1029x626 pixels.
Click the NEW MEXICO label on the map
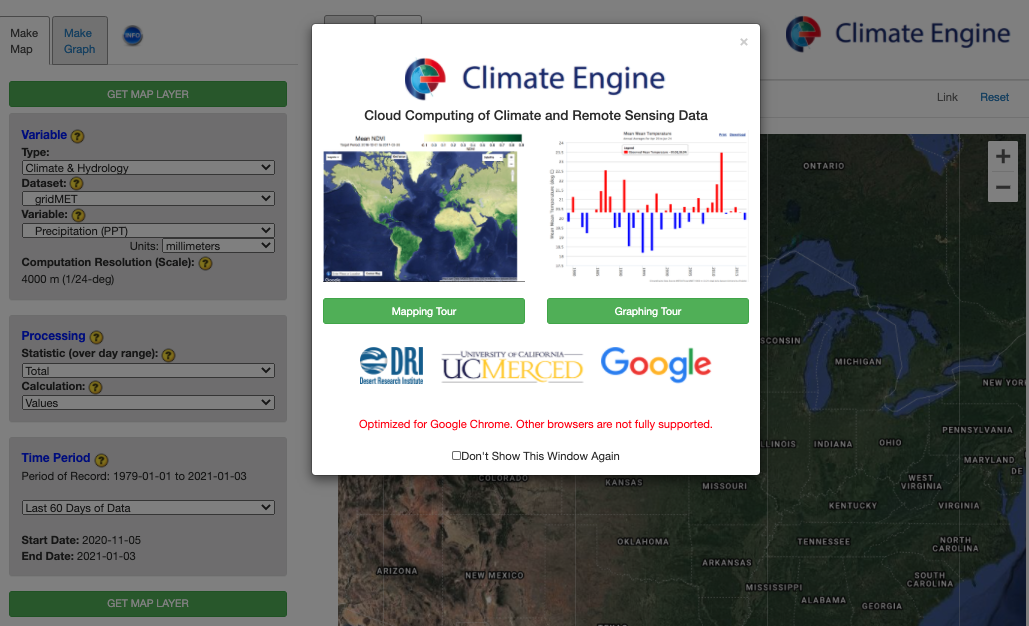pos(494,575)
